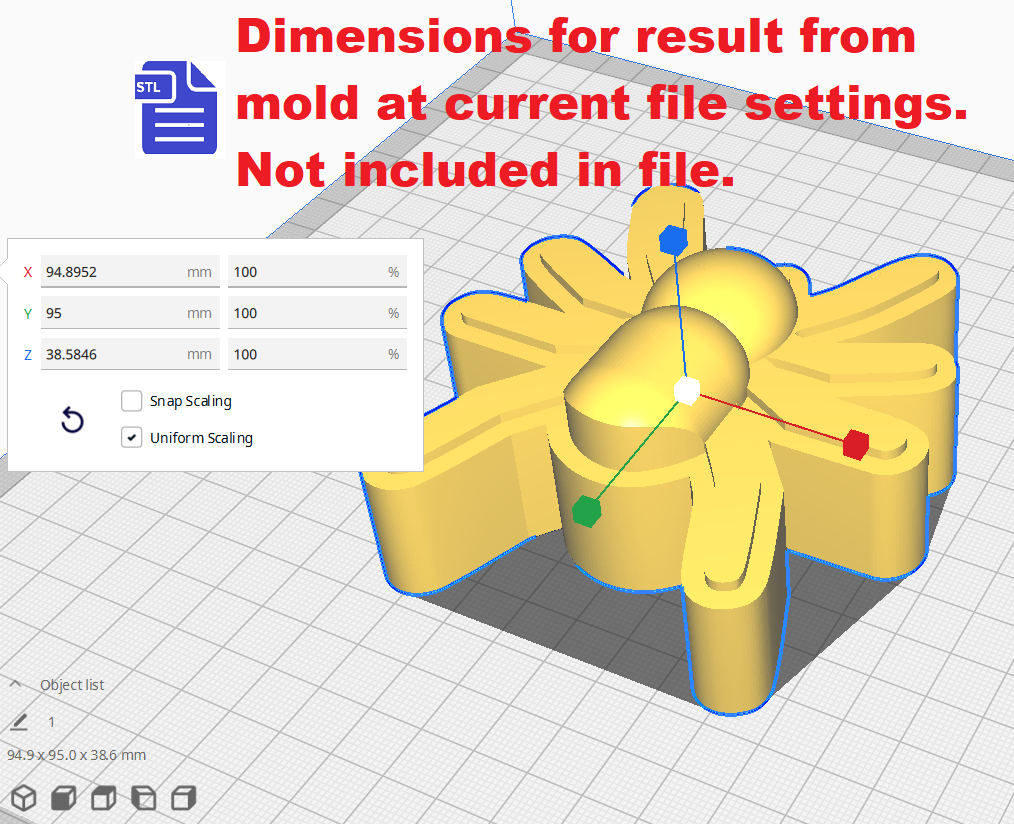Click the reset scale arrow icon
This screenshot has width=1014, height=824.
(x=72, y=420)
